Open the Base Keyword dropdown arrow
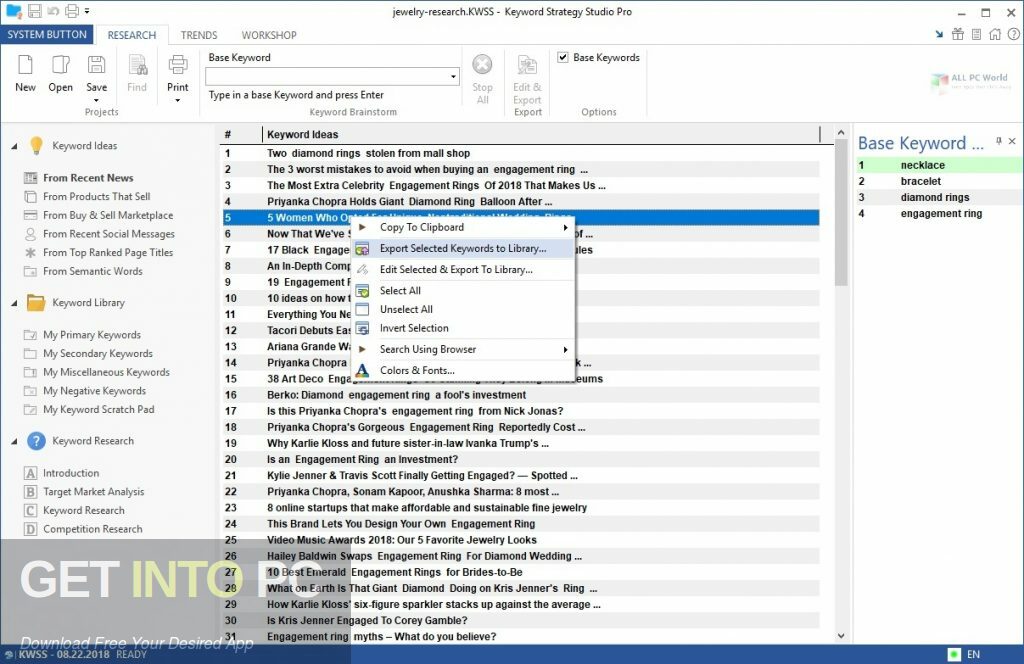Screen dimensions: 1024x664 (x=453, y=77)
